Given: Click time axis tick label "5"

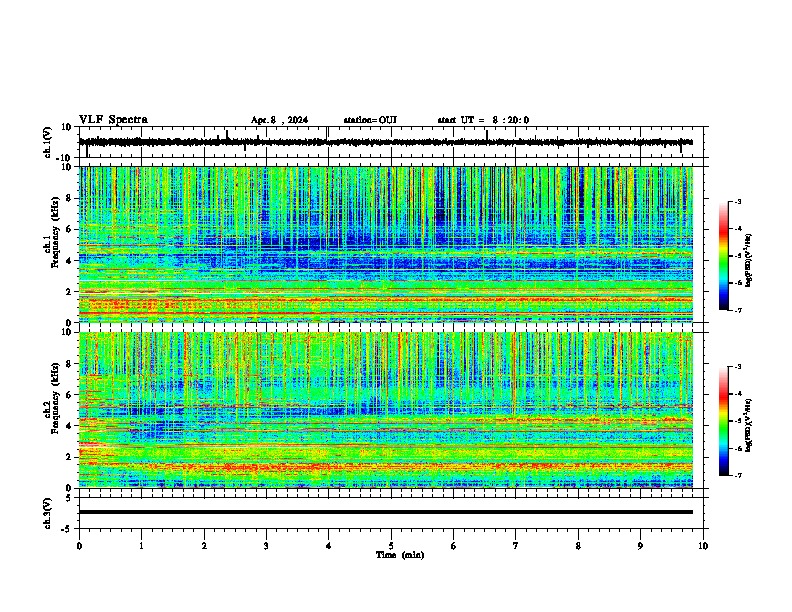Looking at the screenshot, I should pyautogui.click(x=391, y=546).
